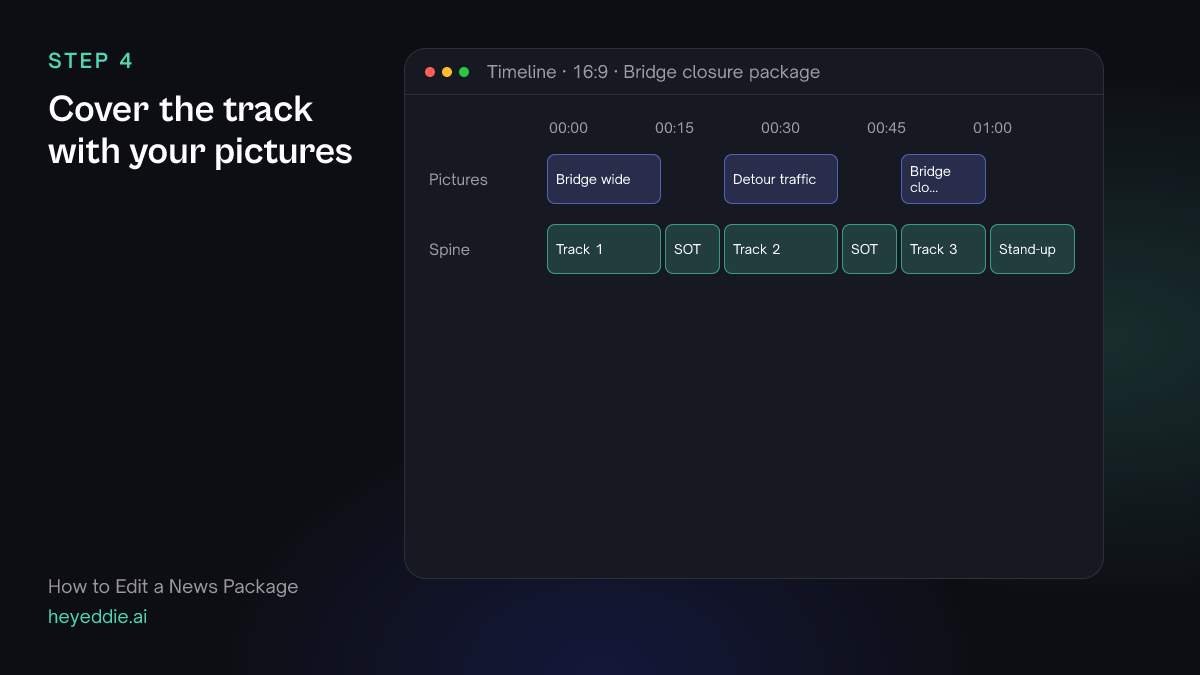Click the green maximize window button
Screen dimensions: 1200x675
464,72
